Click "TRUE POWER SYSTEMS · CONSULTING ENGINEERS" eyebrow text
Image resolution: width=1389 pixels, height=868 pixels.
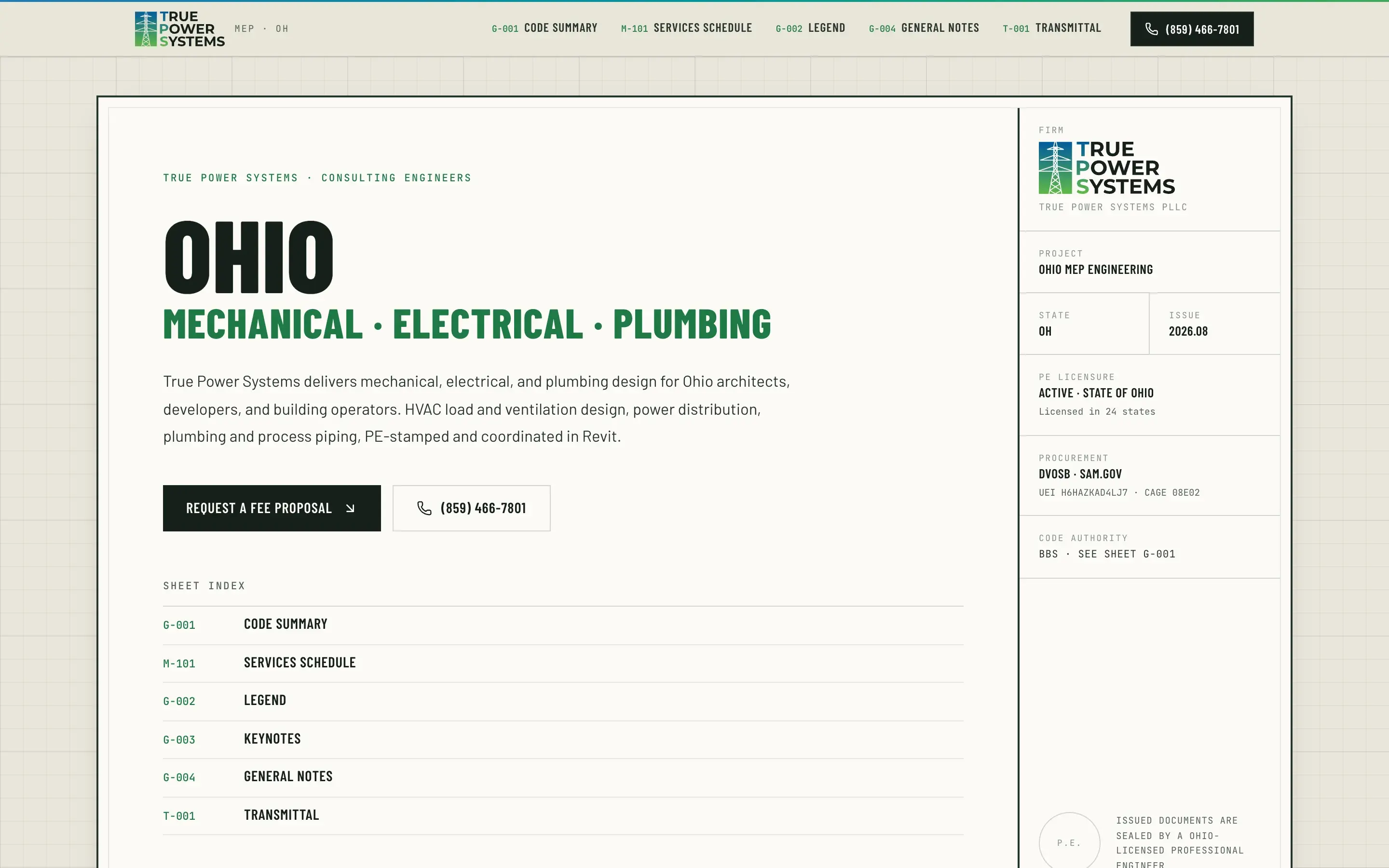pyautogui.click(x=317, y=178)
